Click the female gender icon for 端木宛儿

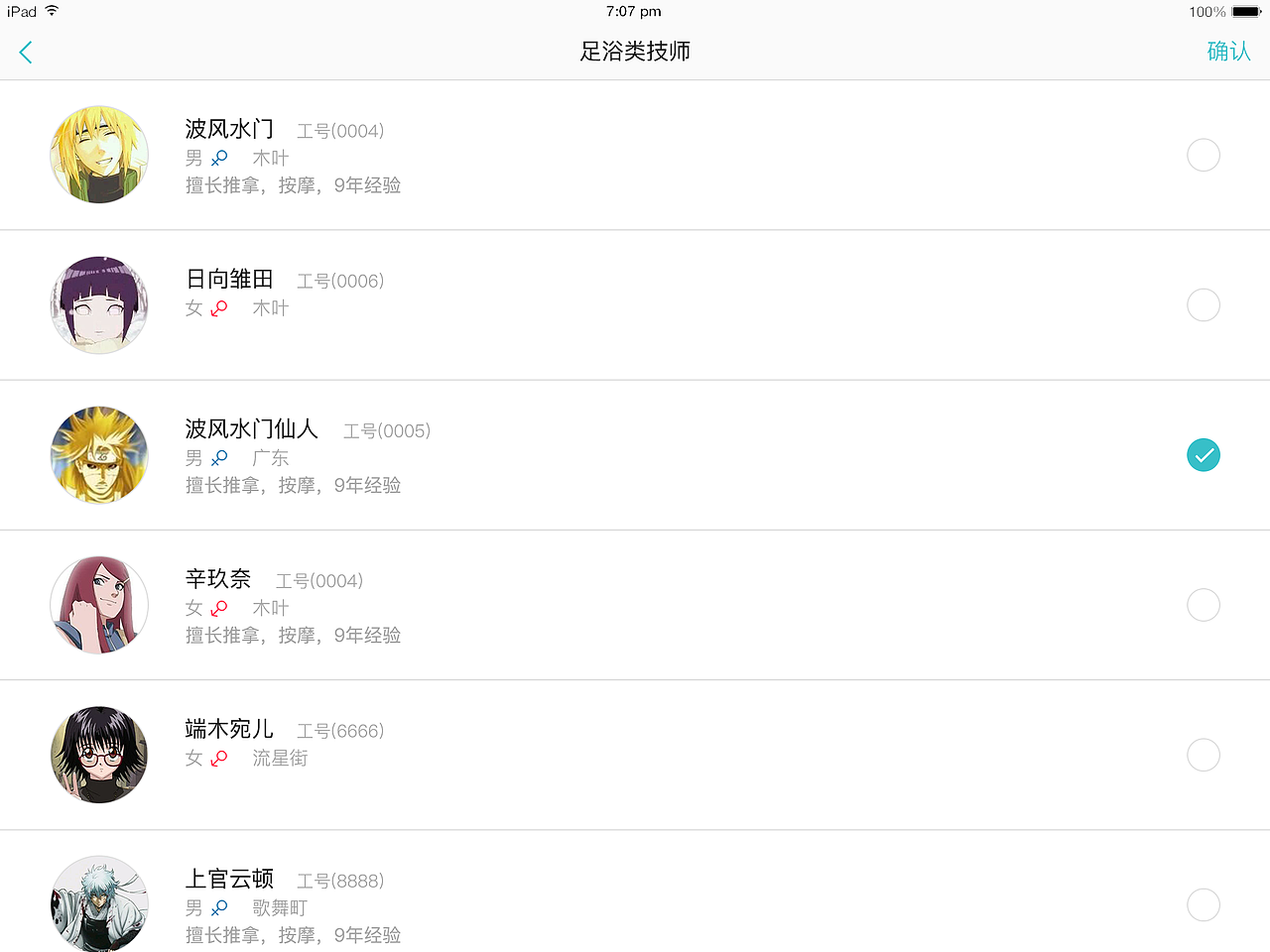(x=219, y=759)
